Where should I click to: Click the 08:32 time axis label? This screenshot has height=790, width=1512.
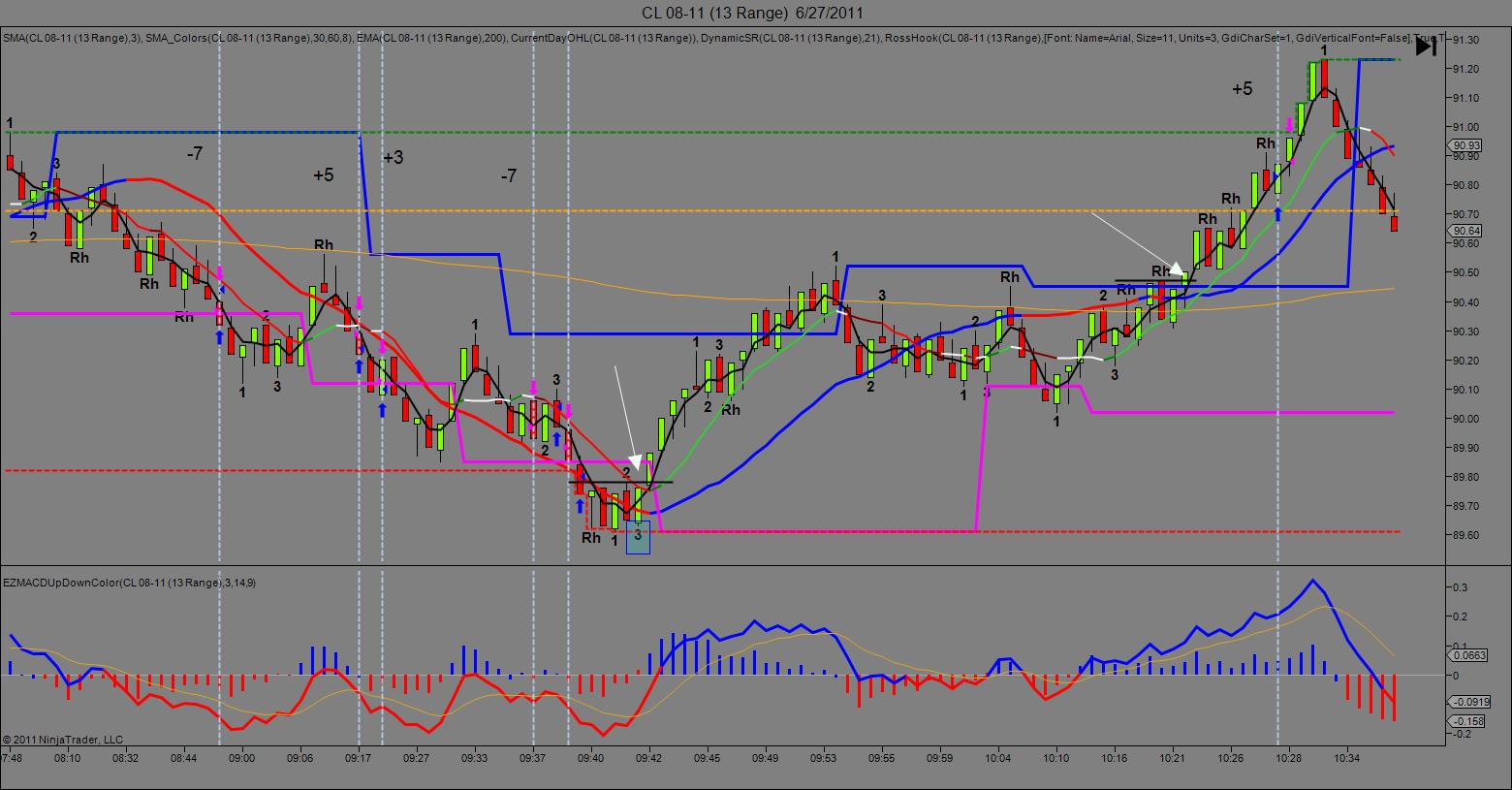[126, 758]
